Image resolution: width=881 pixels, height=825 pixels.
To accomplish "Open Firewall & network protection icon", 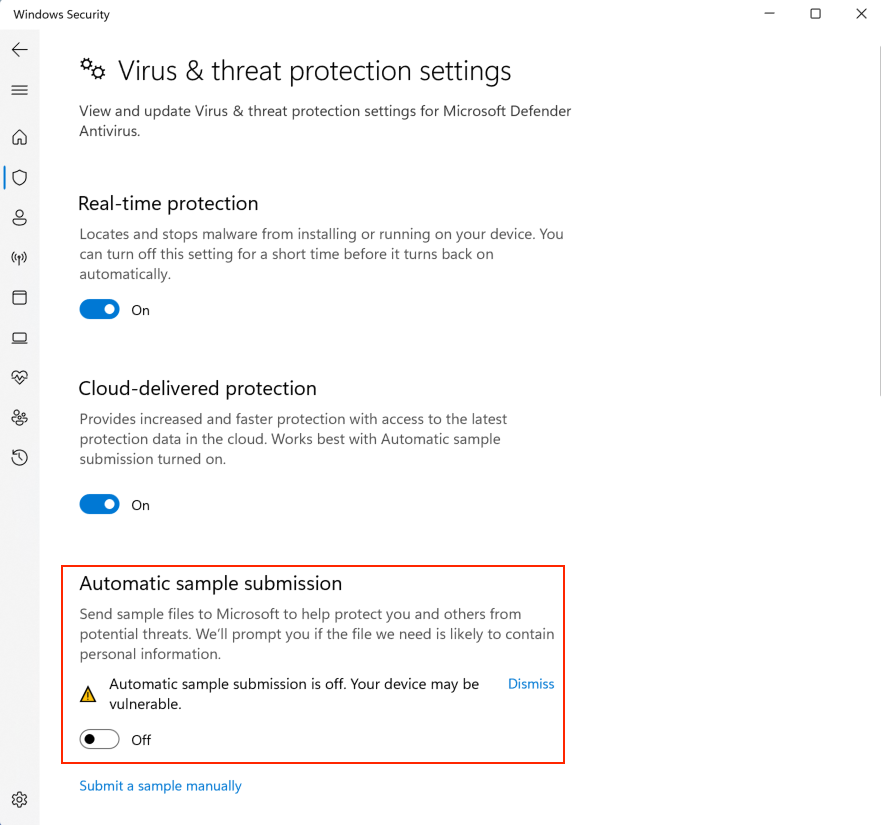I will [x=19, y=258].
